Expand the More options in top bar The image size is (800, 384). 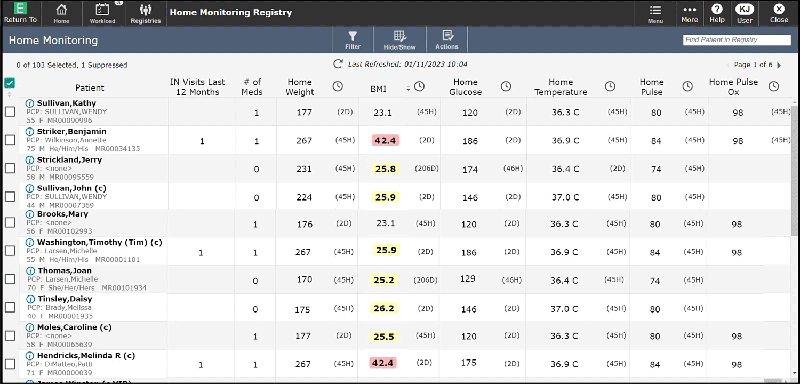(689, 13)
